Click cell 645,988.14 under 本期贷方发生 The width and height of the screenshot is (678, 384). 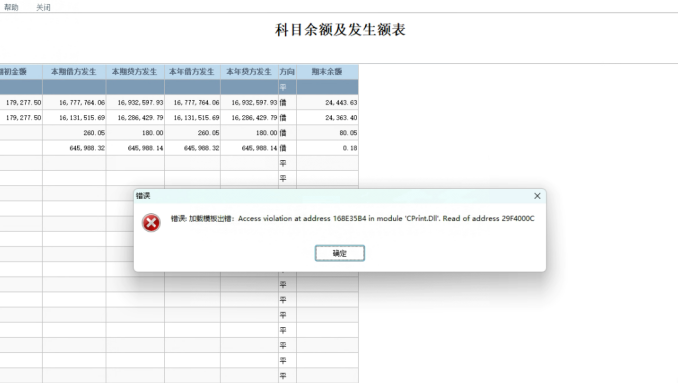coord(135,148)
